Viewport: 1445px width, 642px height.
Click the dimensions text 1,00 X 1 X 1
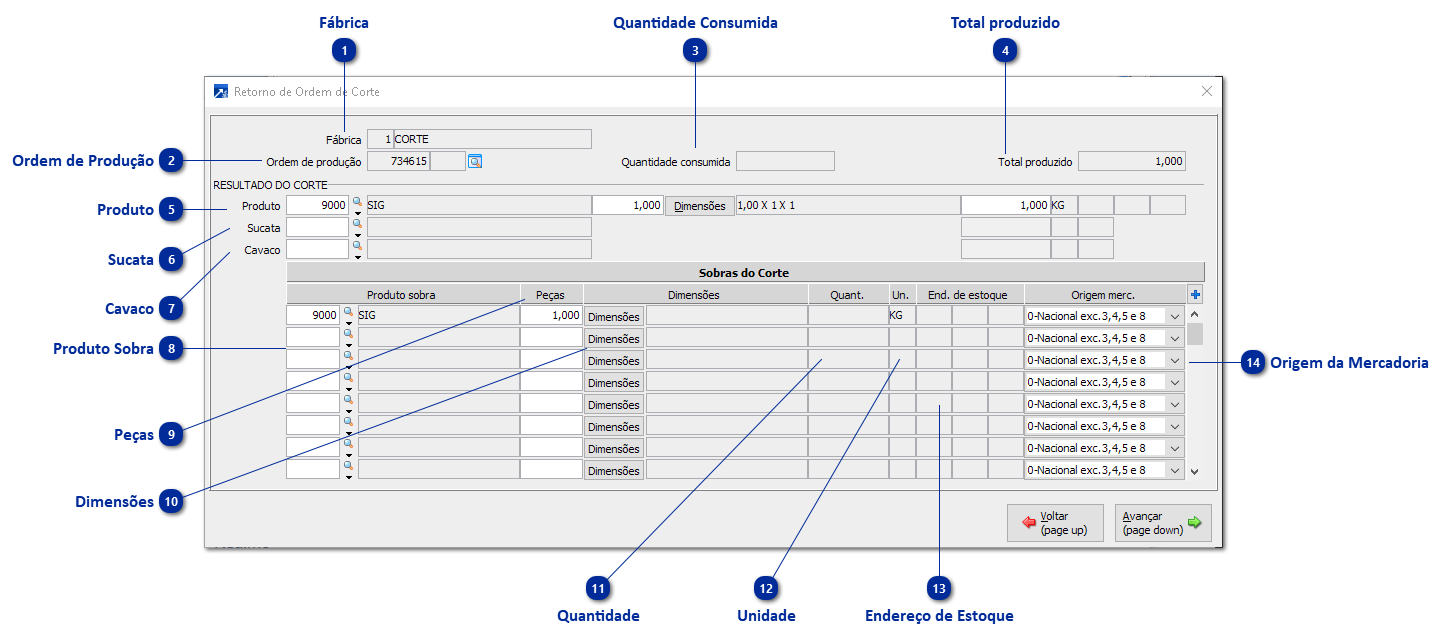[x=847, y=205]
